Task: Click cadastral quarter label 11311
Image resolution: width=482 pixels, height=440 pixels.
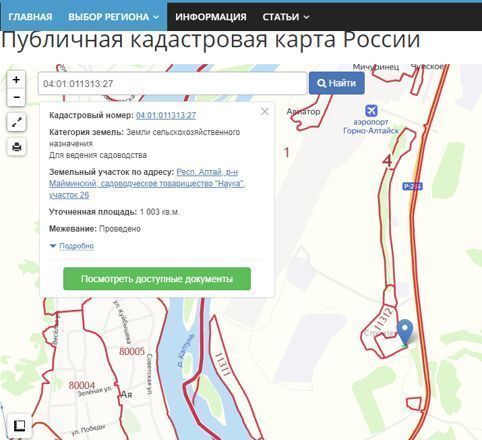Action: [x=223, y=364]
